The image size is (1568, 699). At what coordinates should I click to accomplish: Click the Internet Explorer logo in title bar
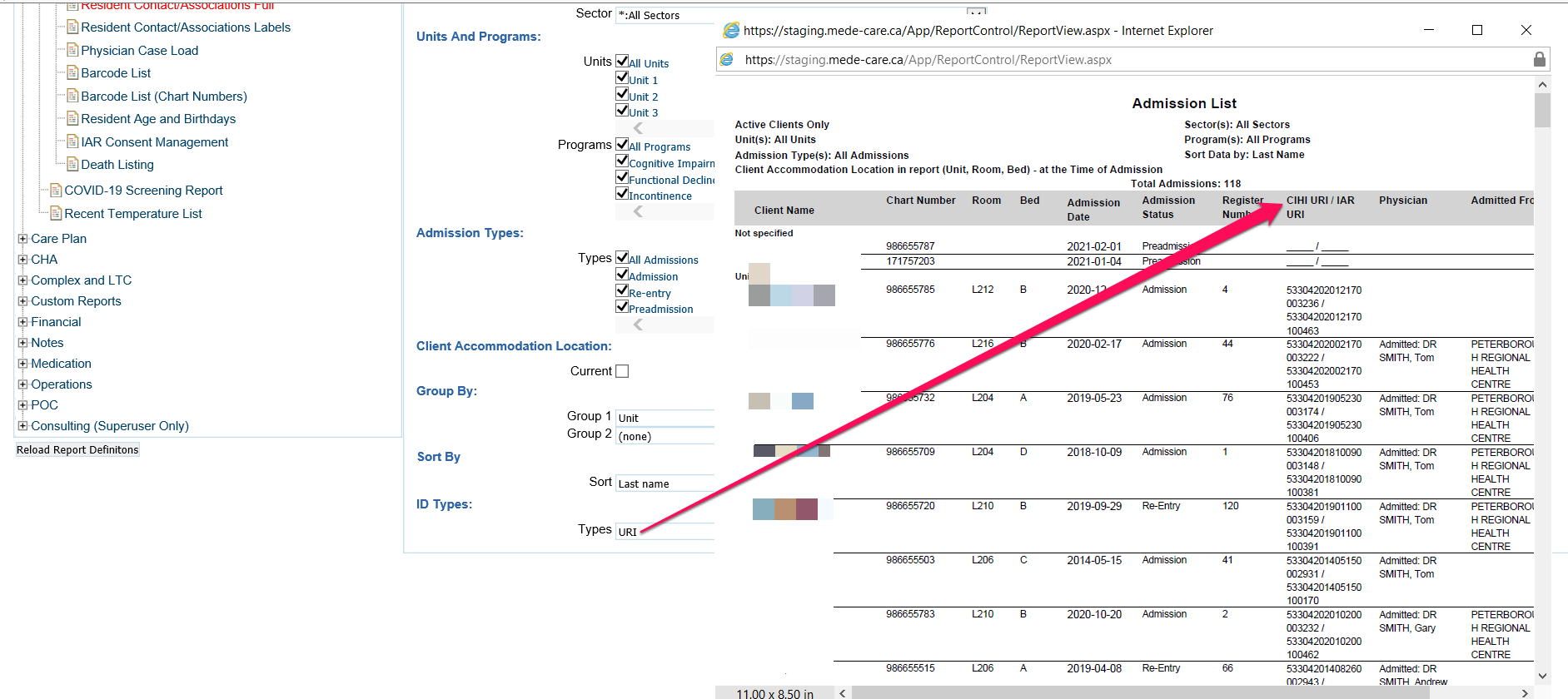730,30
